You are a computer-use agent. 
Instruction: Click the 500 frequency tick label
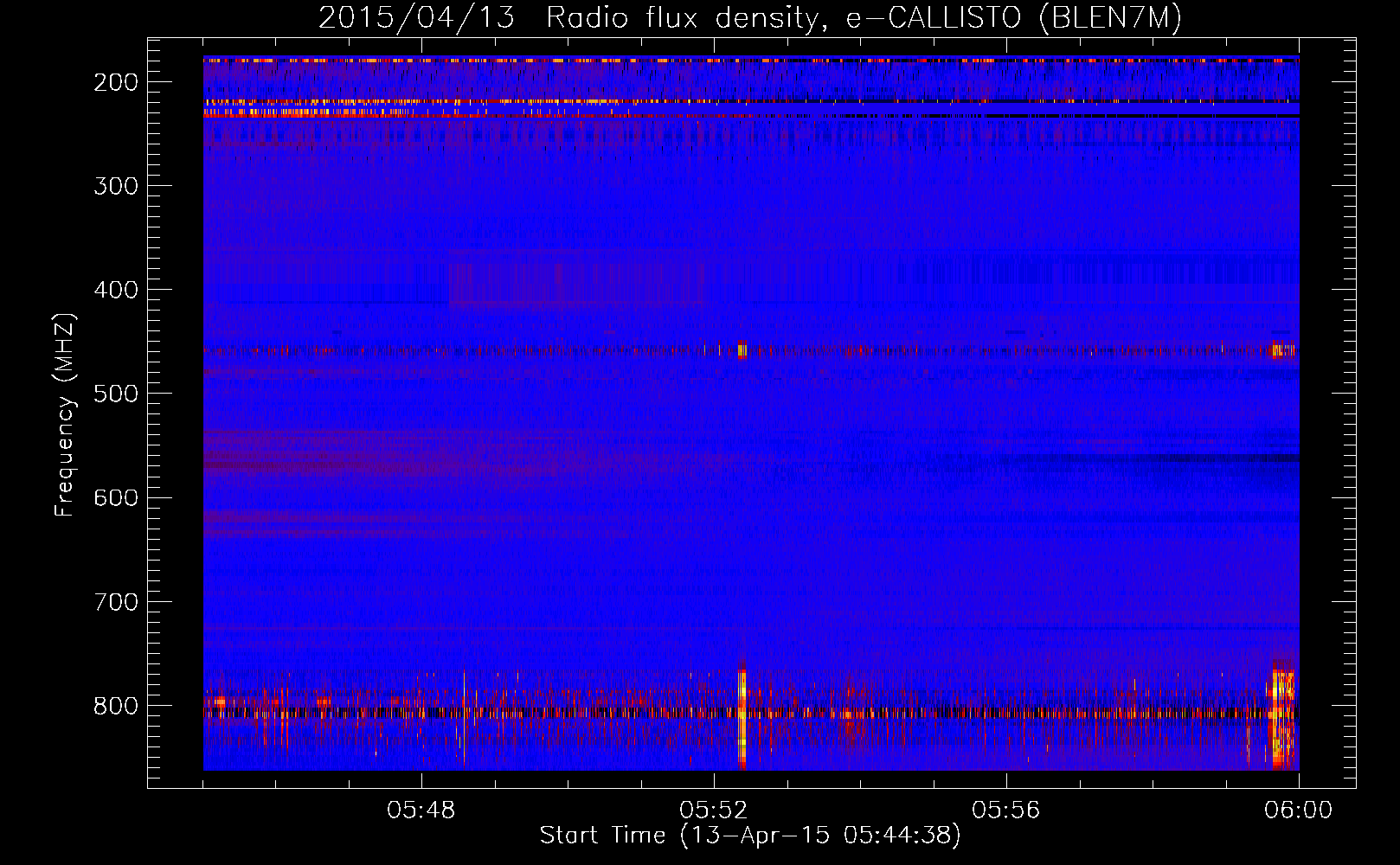(x=115, y=394)
